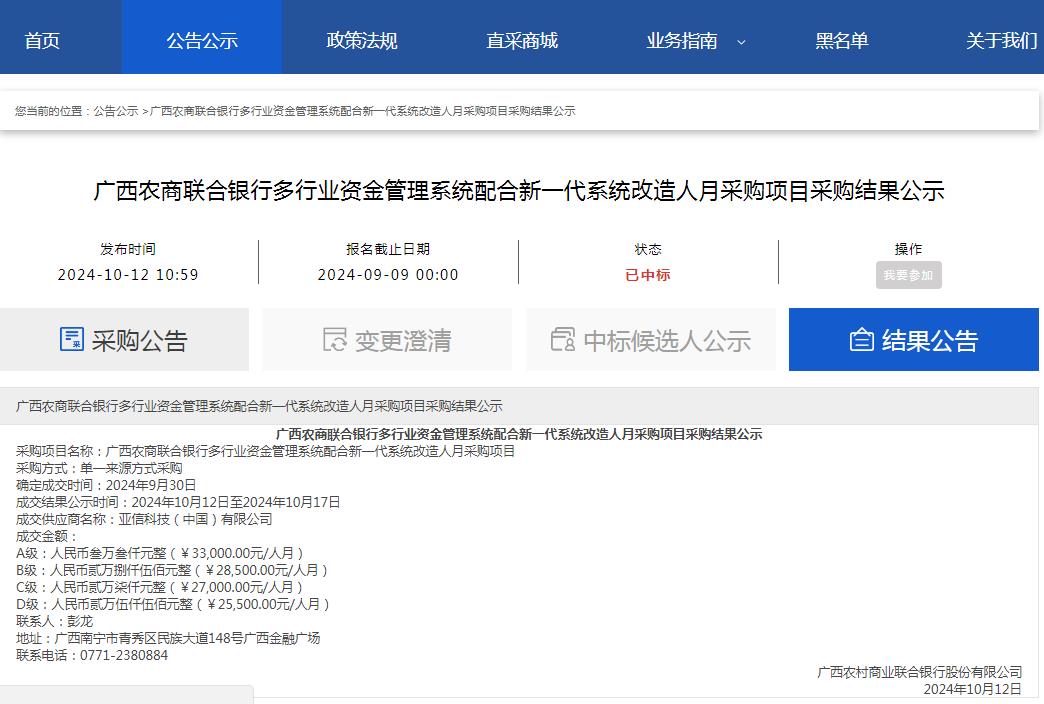Open the 业务指南 navigation menu

(x=681, y=41)
